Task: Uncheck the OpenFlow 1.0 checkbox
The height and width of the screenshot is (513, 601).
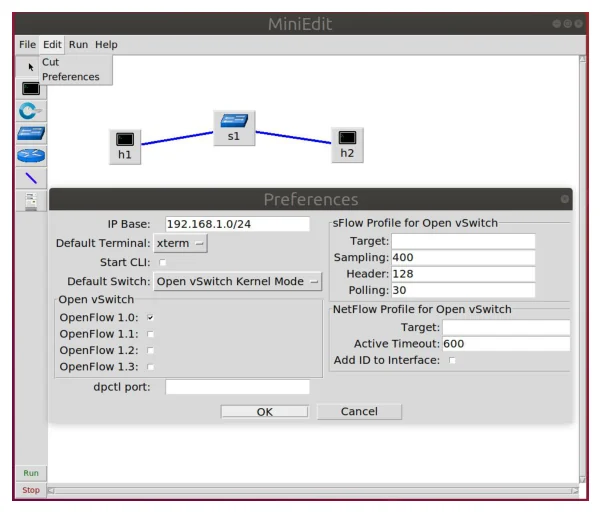Action: point(150,317)
